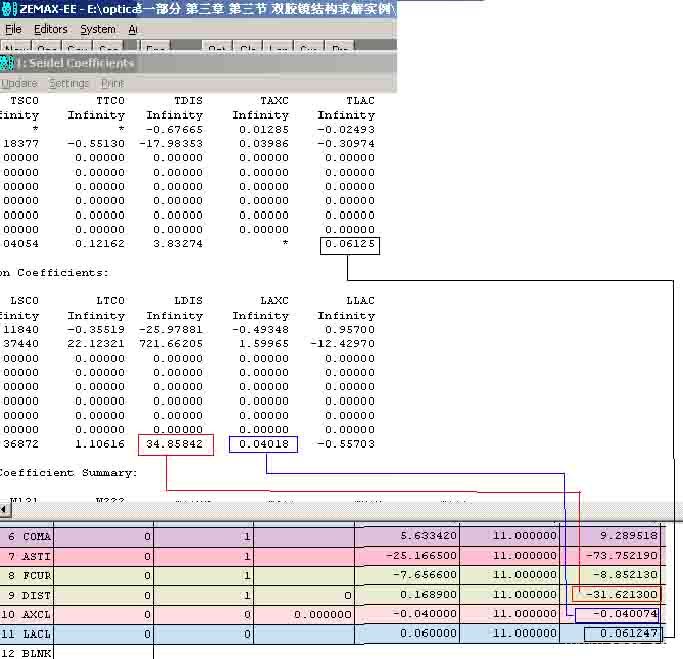Click DIST value cell -31.621300

(617, 595)
